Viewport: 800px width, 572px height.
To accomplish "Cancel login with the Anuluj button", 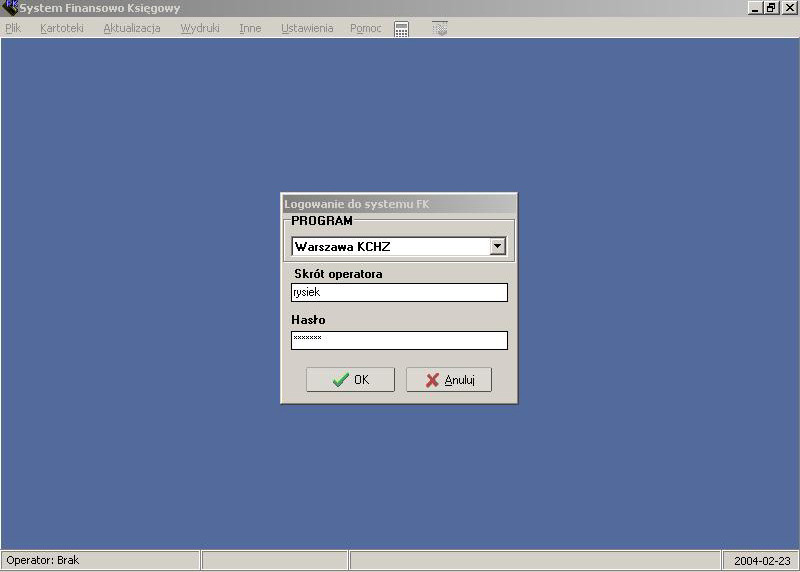I will point(449,380).
